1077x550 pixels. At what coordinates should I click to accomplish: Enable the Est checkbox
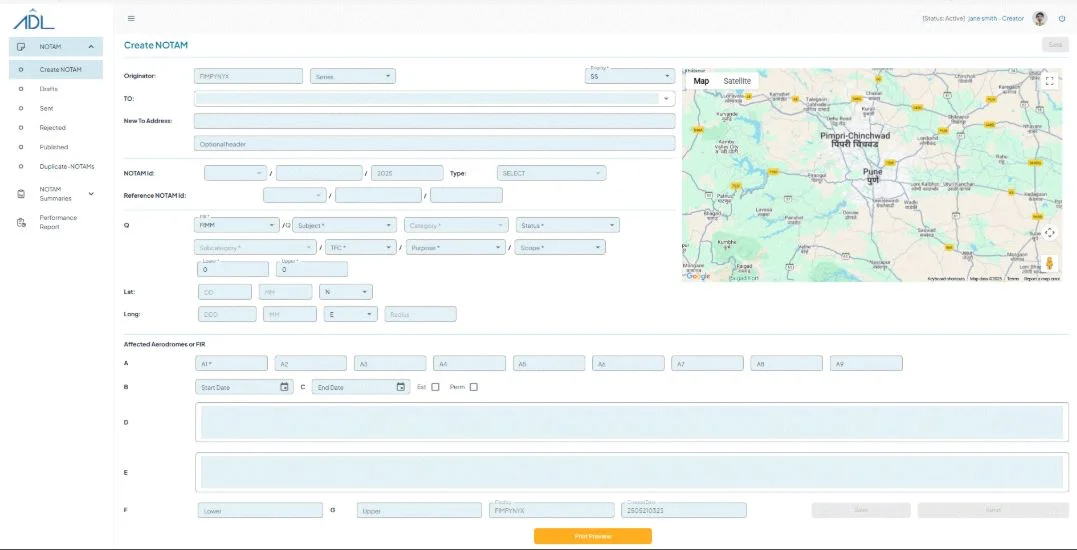coord(435,387)
